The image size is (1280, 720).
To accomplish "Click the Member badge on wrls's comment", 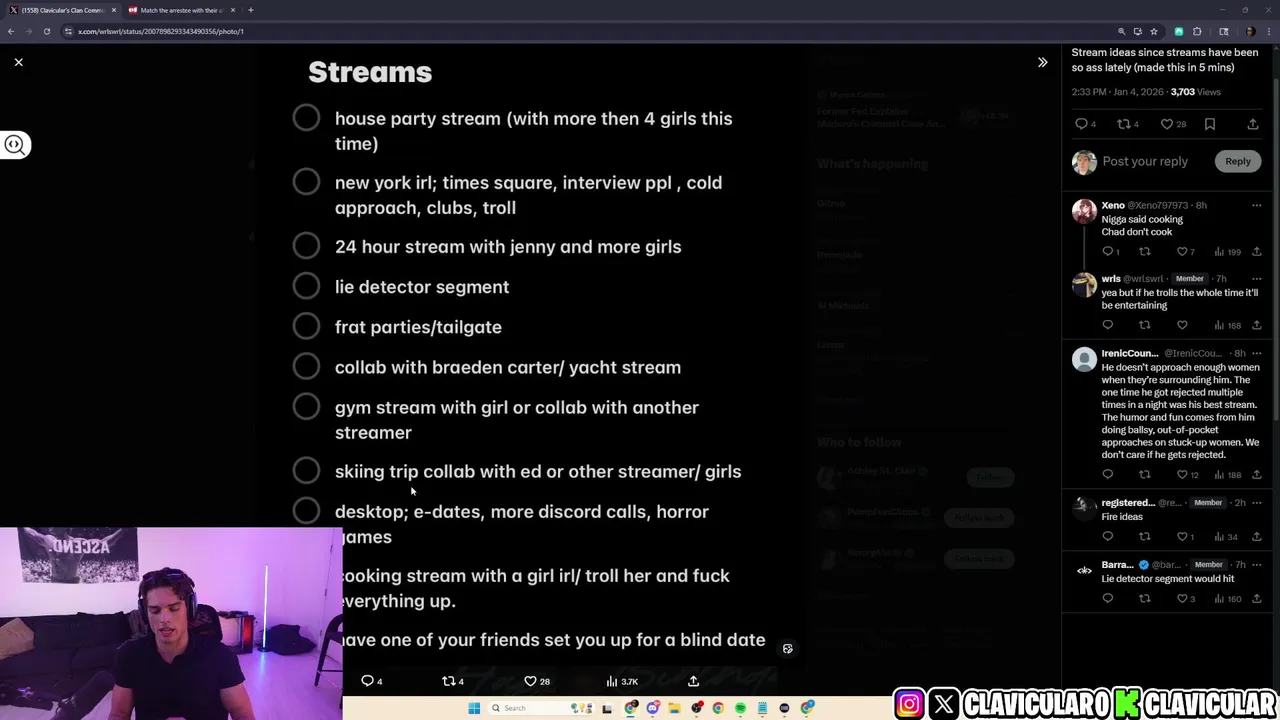I will click(x=1190, y=279).
